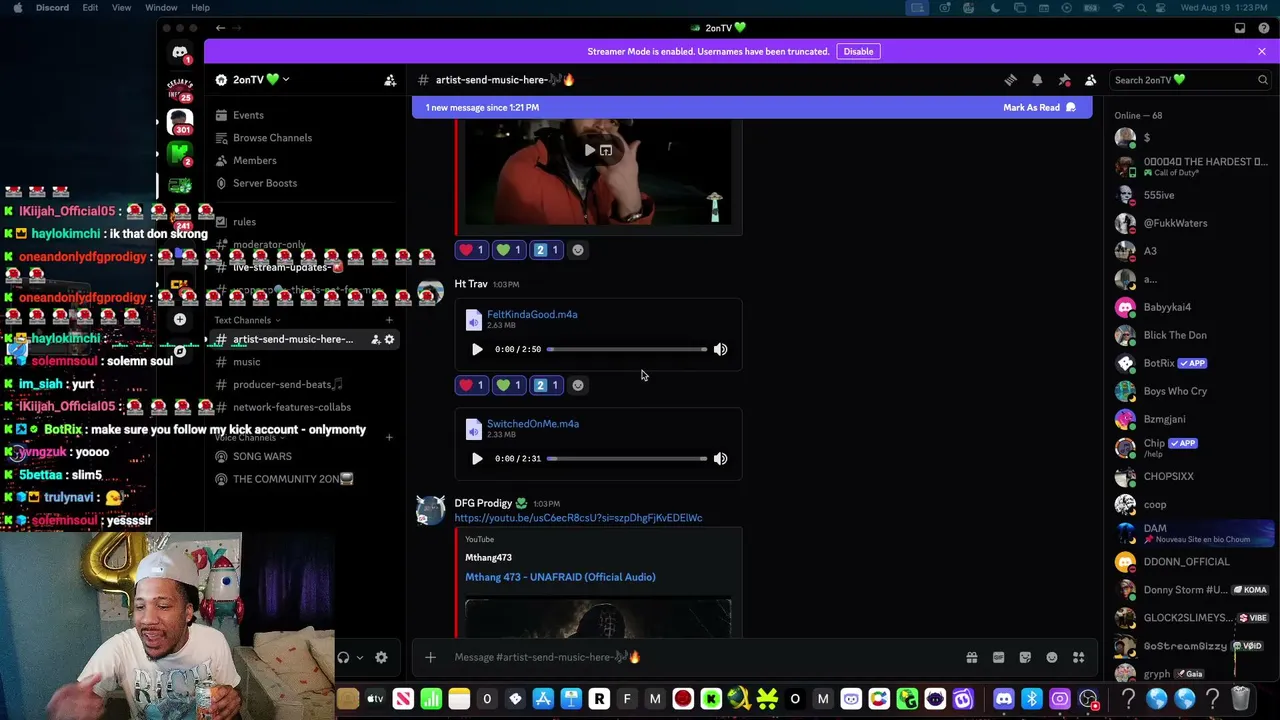Mute SwitchedOnMe.m4a audio volume

pos(720,458)
